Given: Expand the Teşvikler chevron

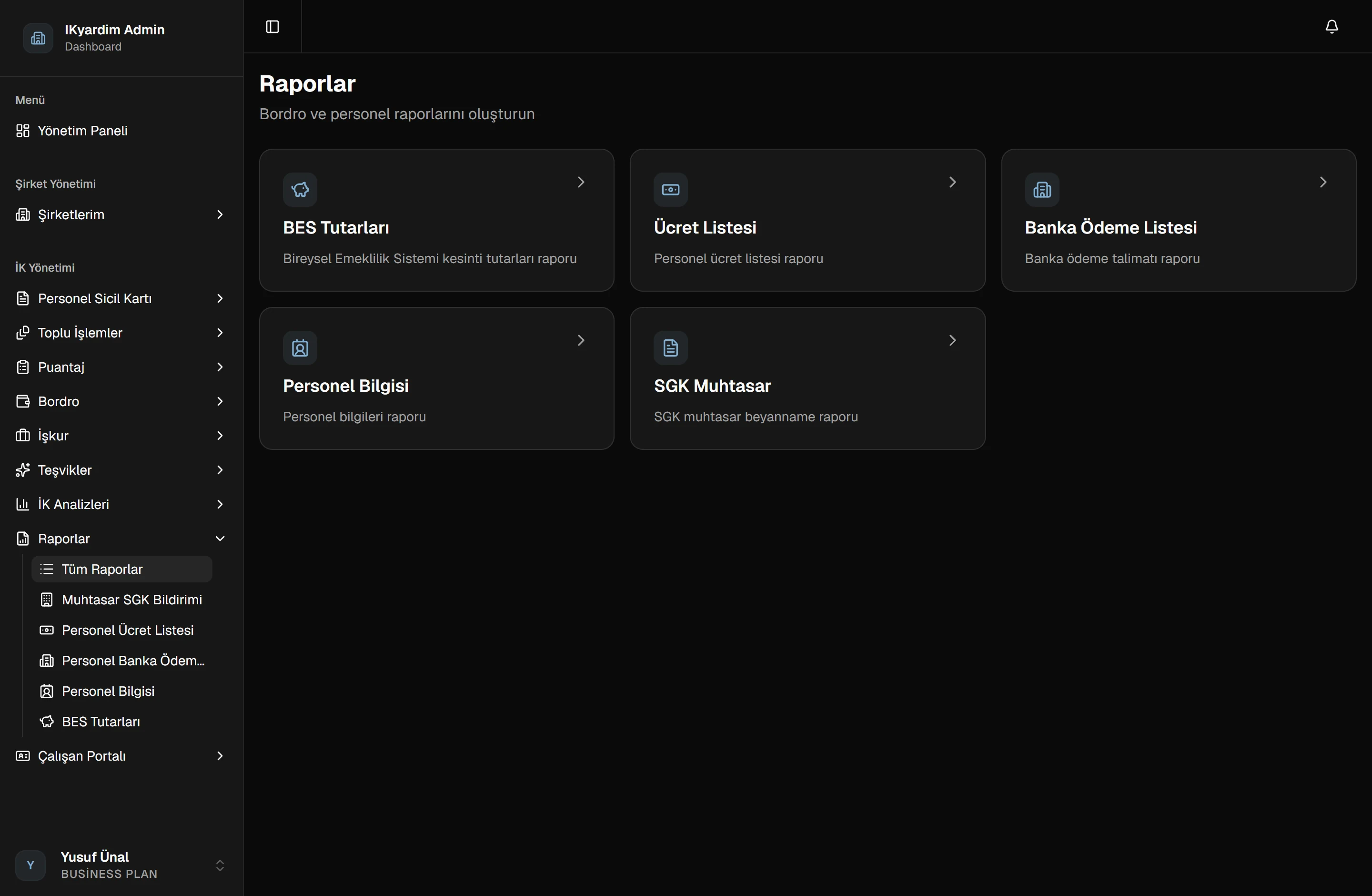Looking at the screenshot, I should [220, 470].
